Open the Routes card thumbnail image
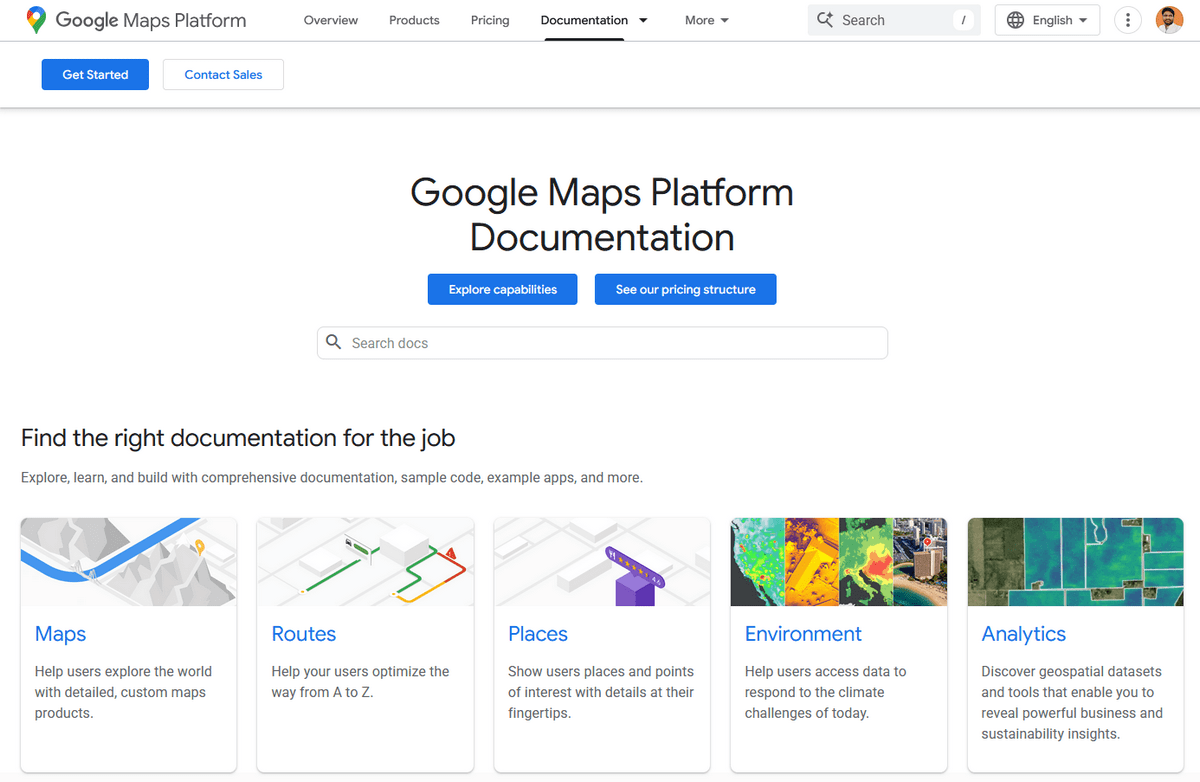Image resolution: width=1200 pixels, height=782 pixels. [365, 562]
